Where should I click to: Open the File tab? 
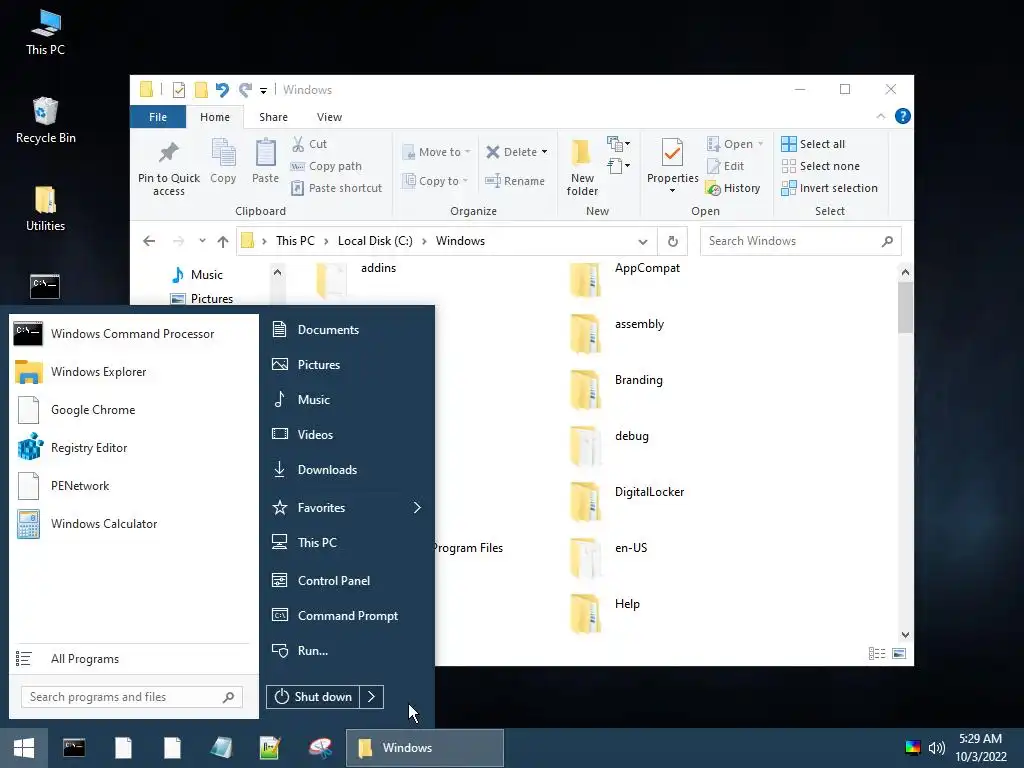158,117
